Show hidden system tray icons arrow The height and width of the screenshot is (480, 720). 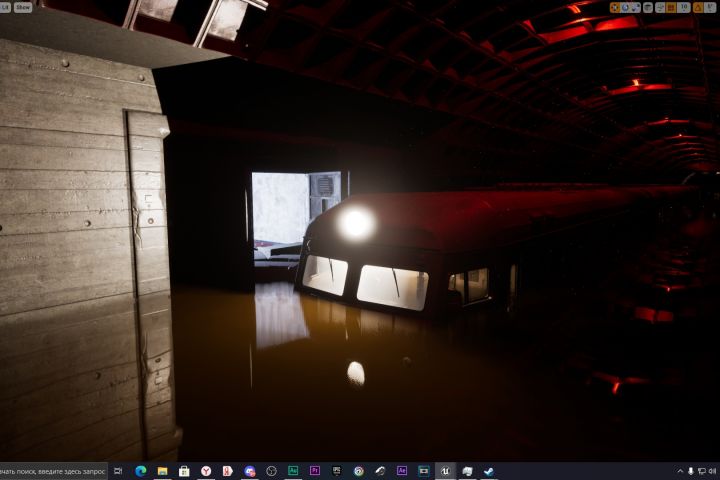click(680, 471)
